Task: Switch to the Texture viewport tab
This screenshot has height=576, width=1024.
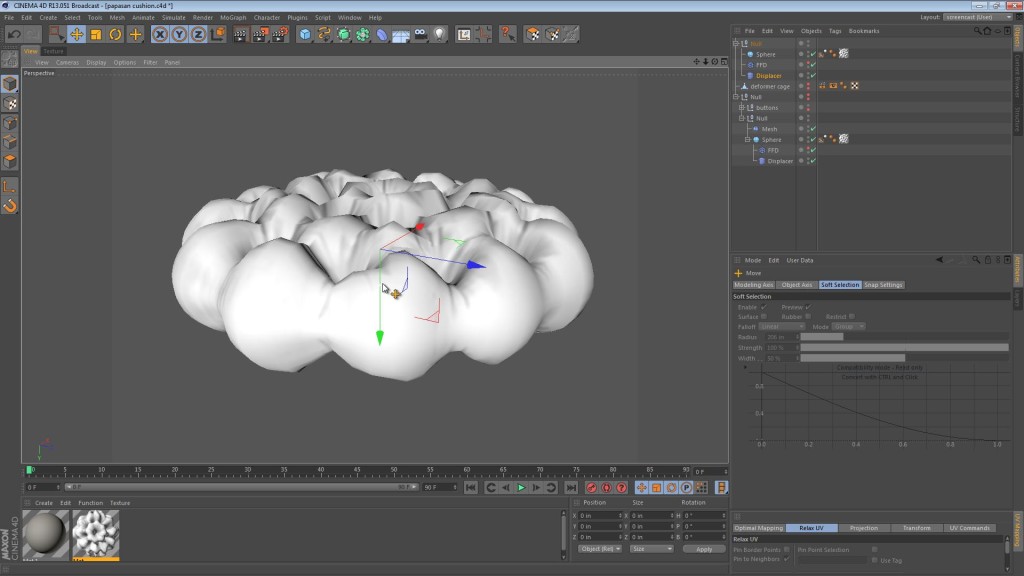Action: tap(54, 51)
